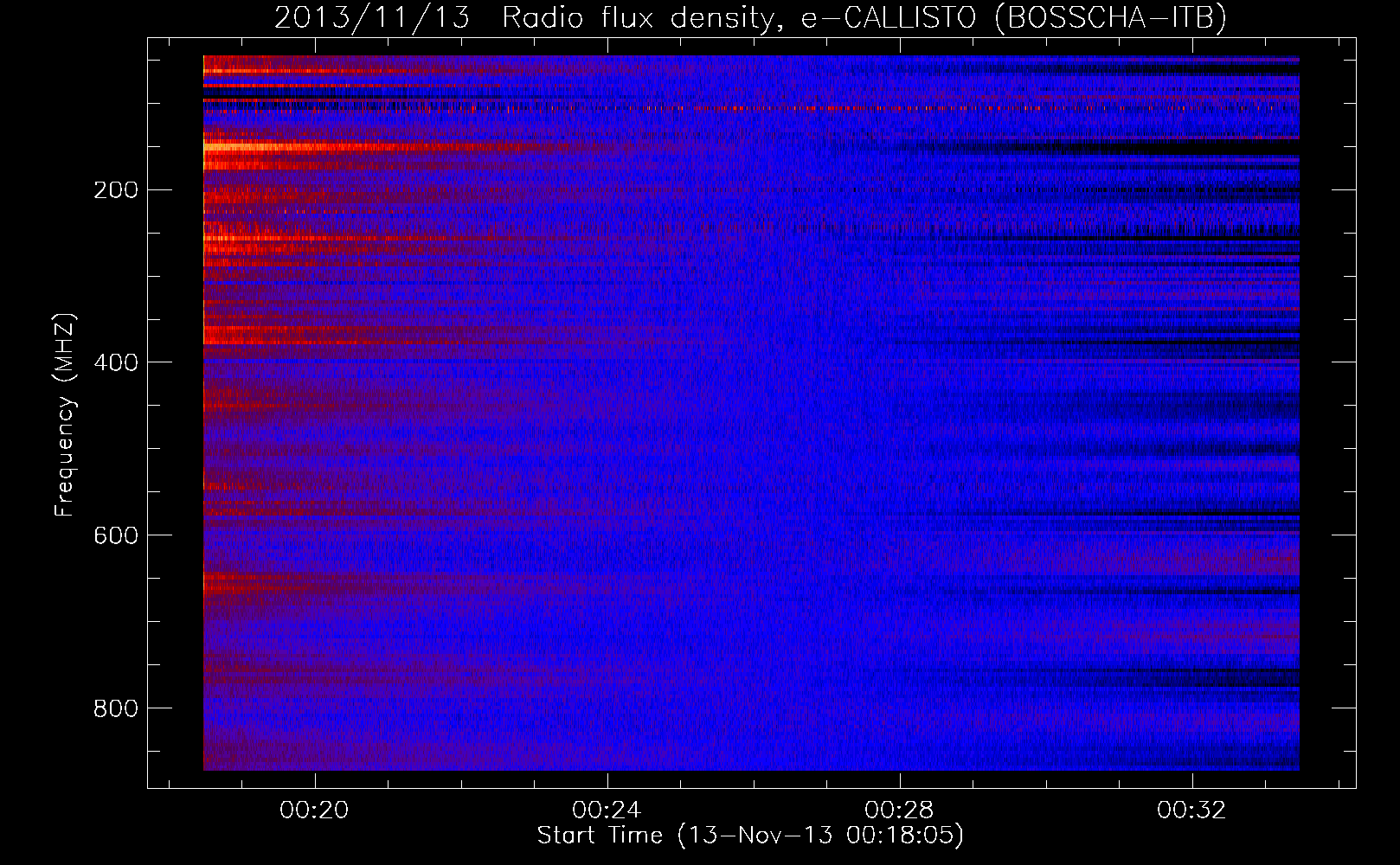
Task: Select the 200 frequency tick label
Action: [x=116, y=189]
